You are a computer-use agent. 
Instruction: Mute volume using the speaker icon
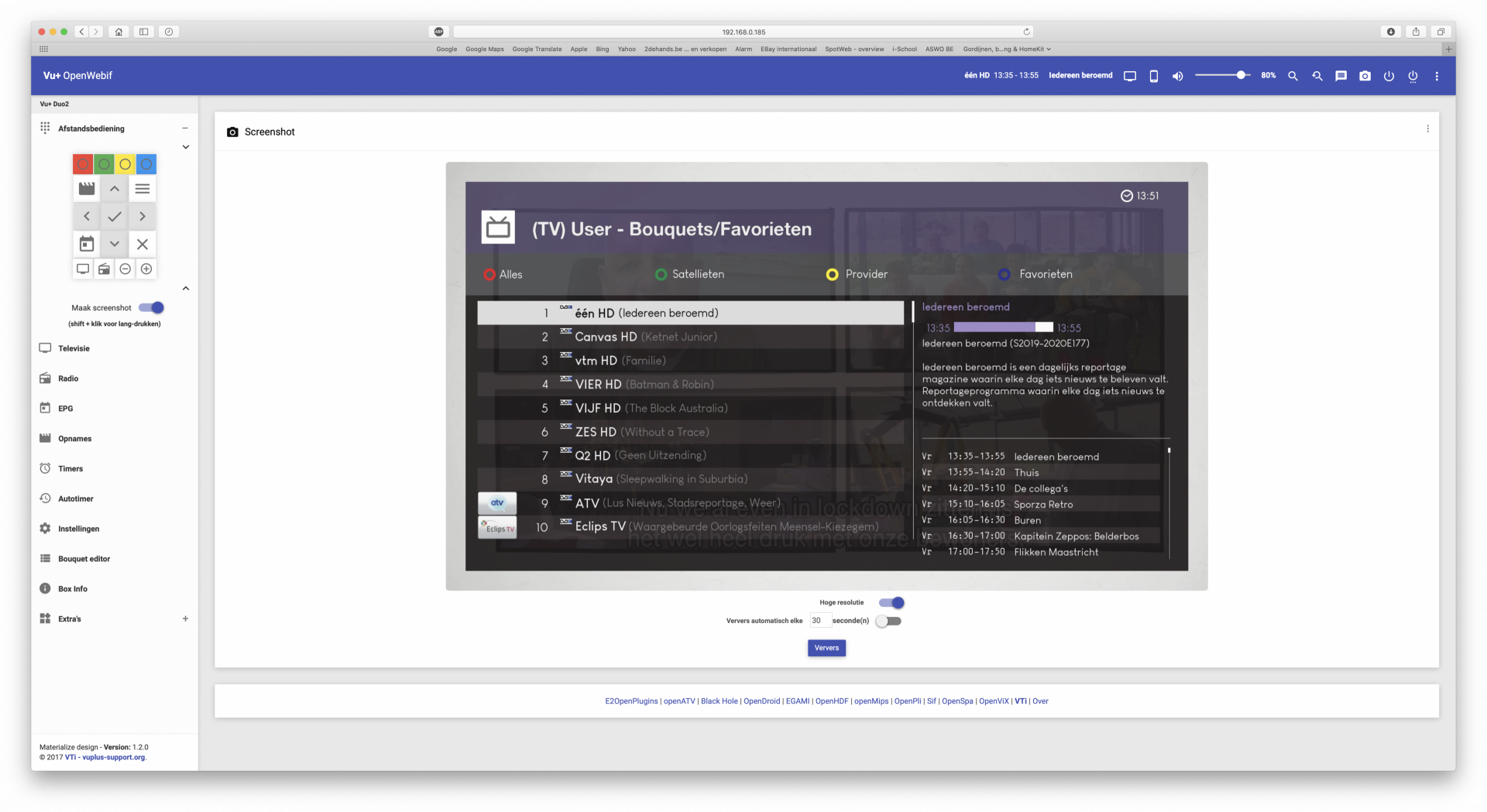(x=1177, y=76)
